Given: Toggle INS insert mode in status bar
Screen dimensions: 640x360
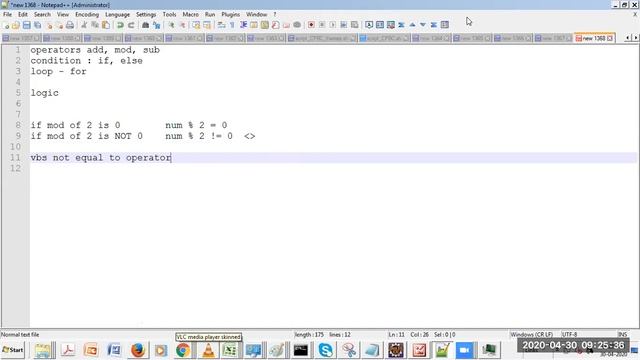Looking at the screenshot, I should tap(622, 335).
